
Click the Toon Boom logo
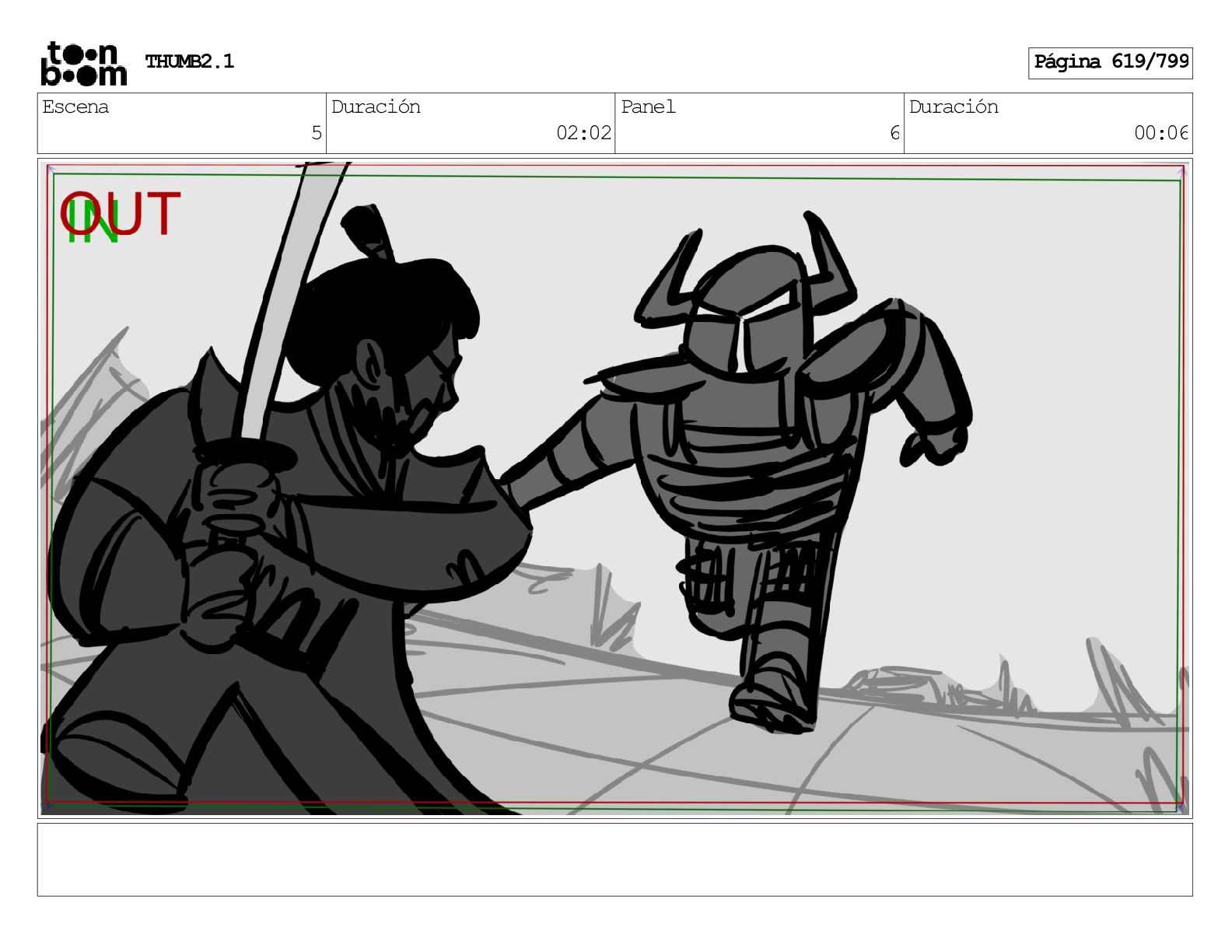pos(84,64)
